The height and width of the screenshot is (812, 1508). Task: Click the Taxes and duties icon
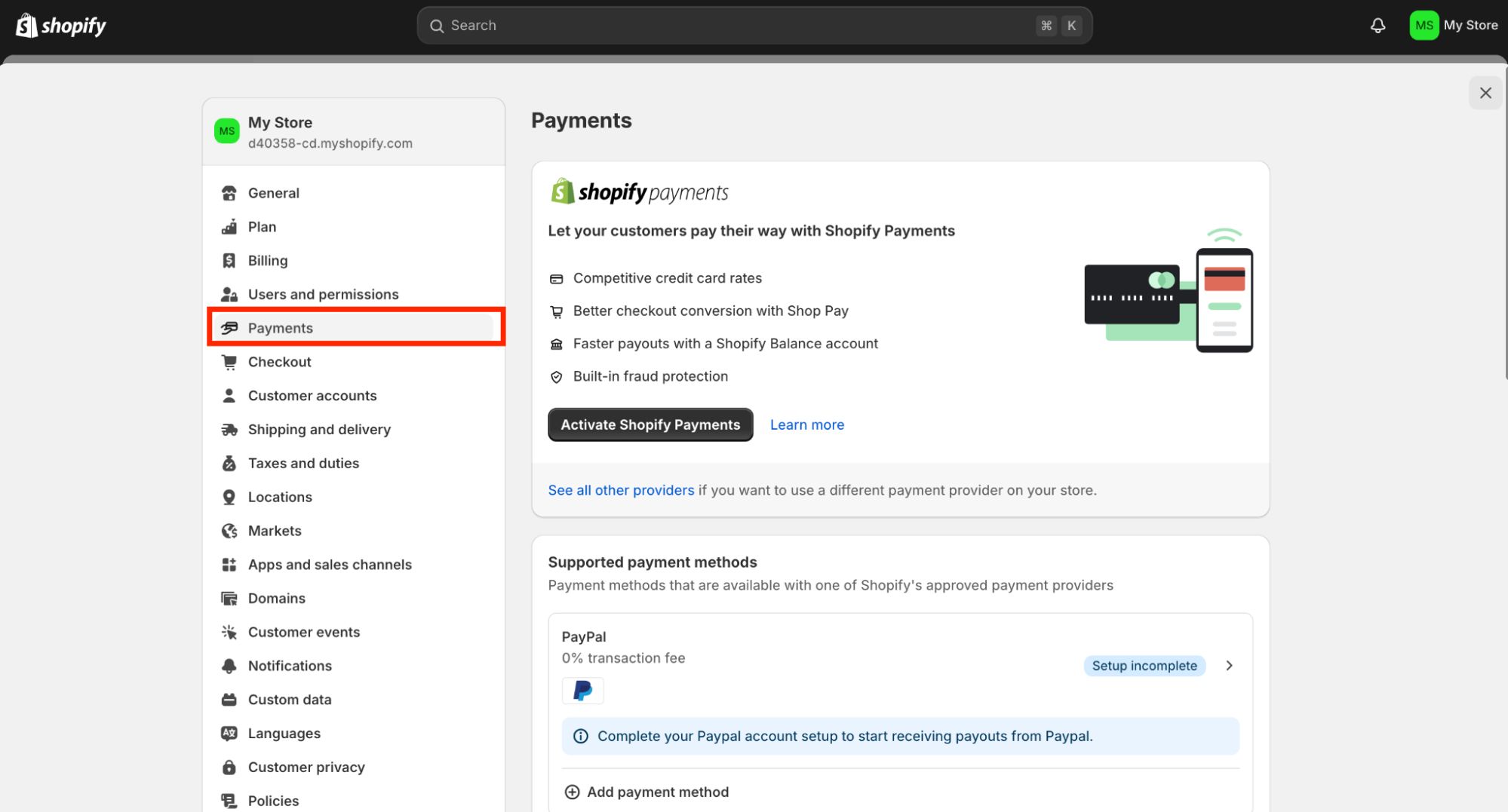[x=229, y=463]
